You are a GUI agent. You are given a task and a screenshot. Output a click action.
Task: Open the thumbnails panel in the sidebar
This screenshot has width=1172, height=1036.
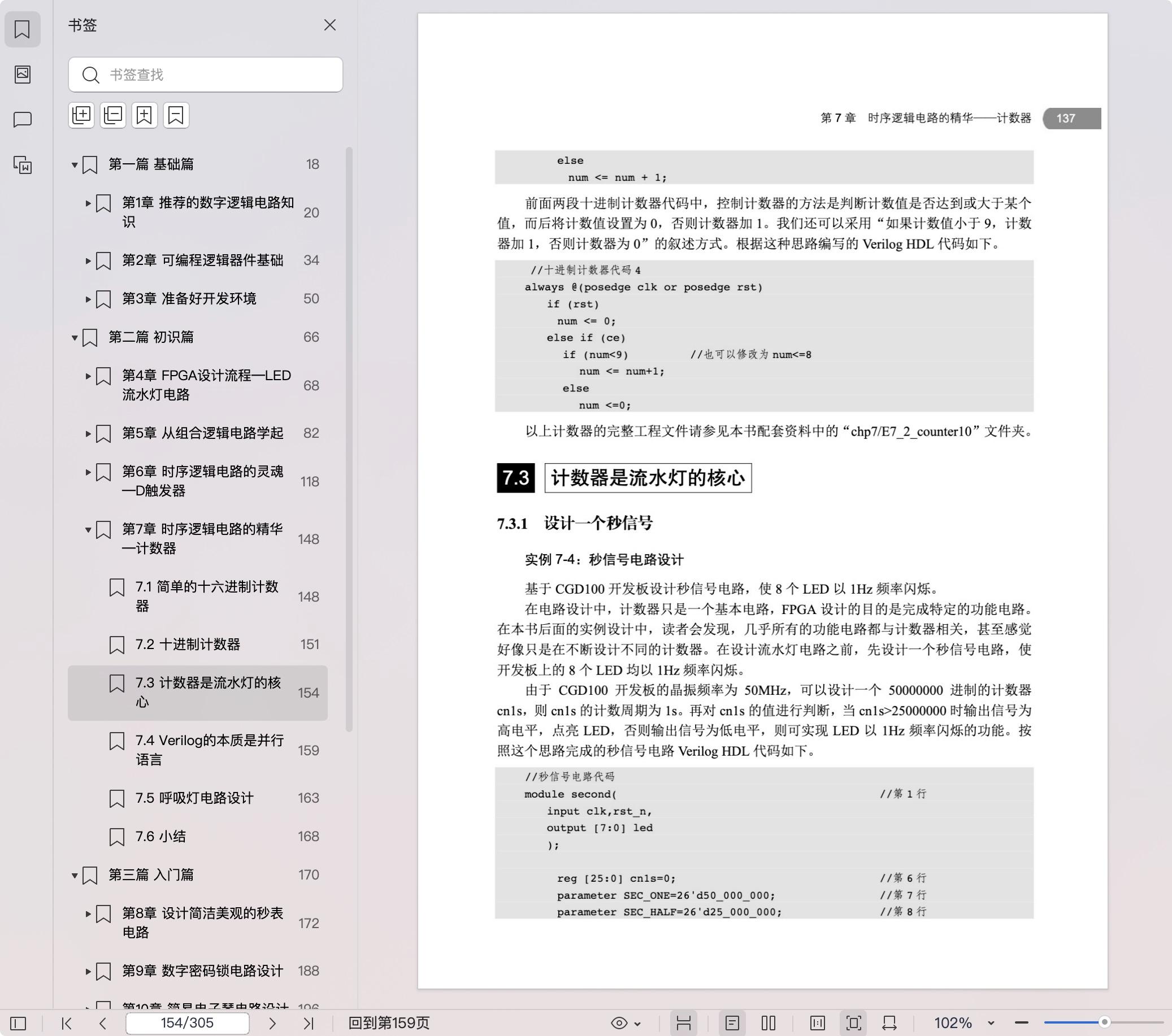pyautogui.click(x=23, y=75)
